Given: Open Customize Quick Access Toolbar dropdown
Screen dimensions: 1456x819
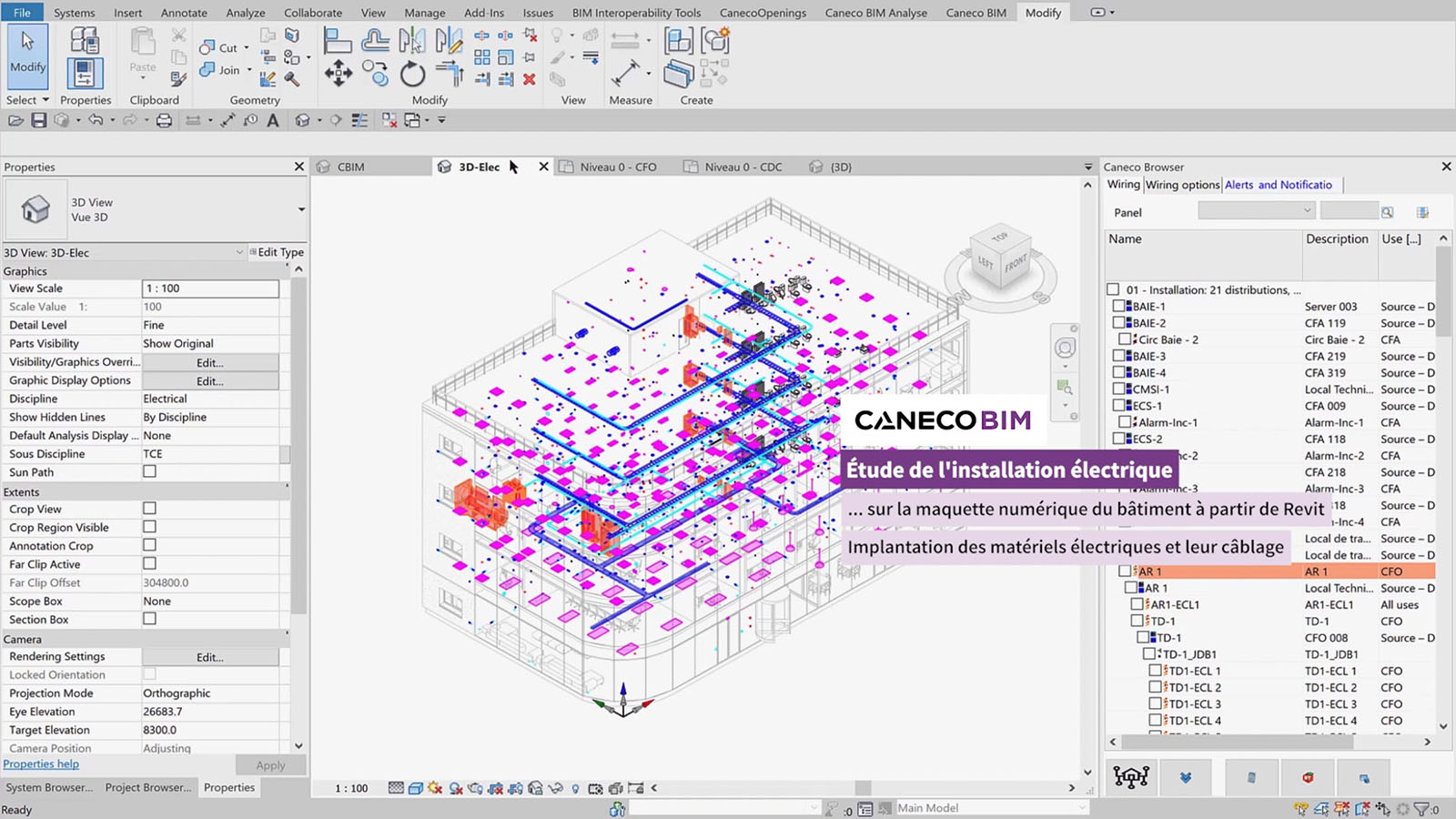Looking at the screenshot, I should point(441,120).
